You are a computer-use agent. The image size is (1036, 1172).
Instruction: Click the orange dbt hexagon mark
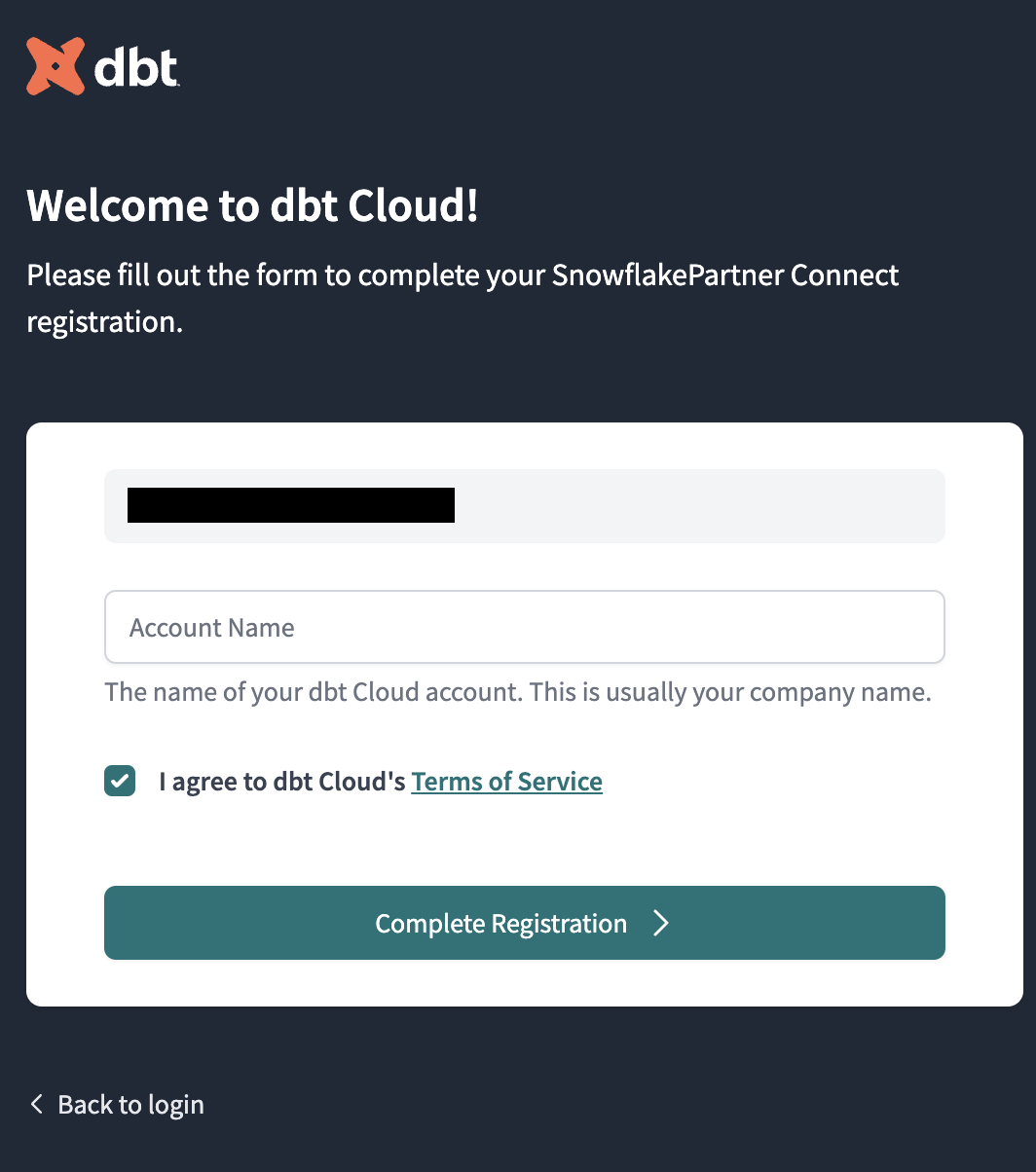tap(54, 65)
